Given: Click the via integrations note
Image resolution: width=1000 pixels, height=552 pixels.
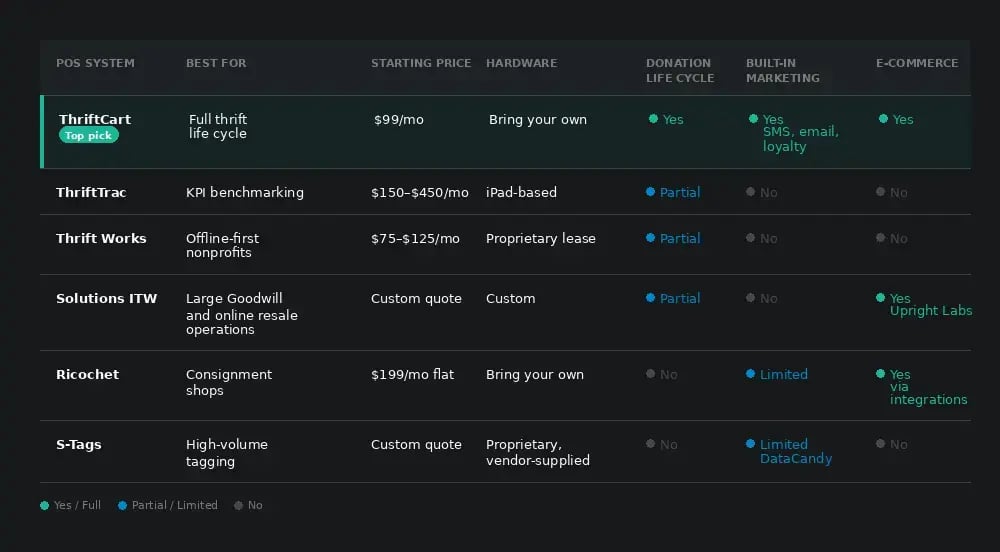Looking at the screenshot, I should point(929,393).
